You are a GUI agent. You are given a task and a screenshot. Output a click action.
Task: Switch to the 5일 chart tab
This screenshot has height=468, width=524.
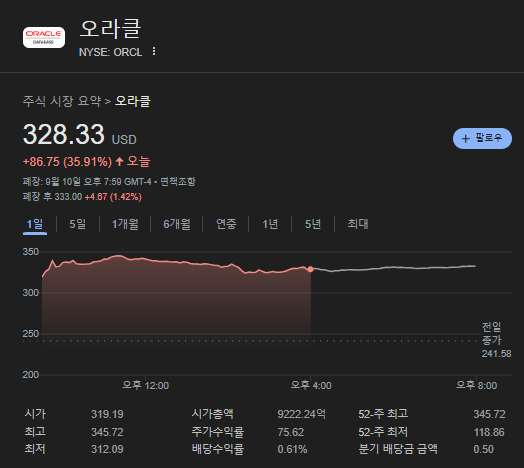[x=78, y=224]
